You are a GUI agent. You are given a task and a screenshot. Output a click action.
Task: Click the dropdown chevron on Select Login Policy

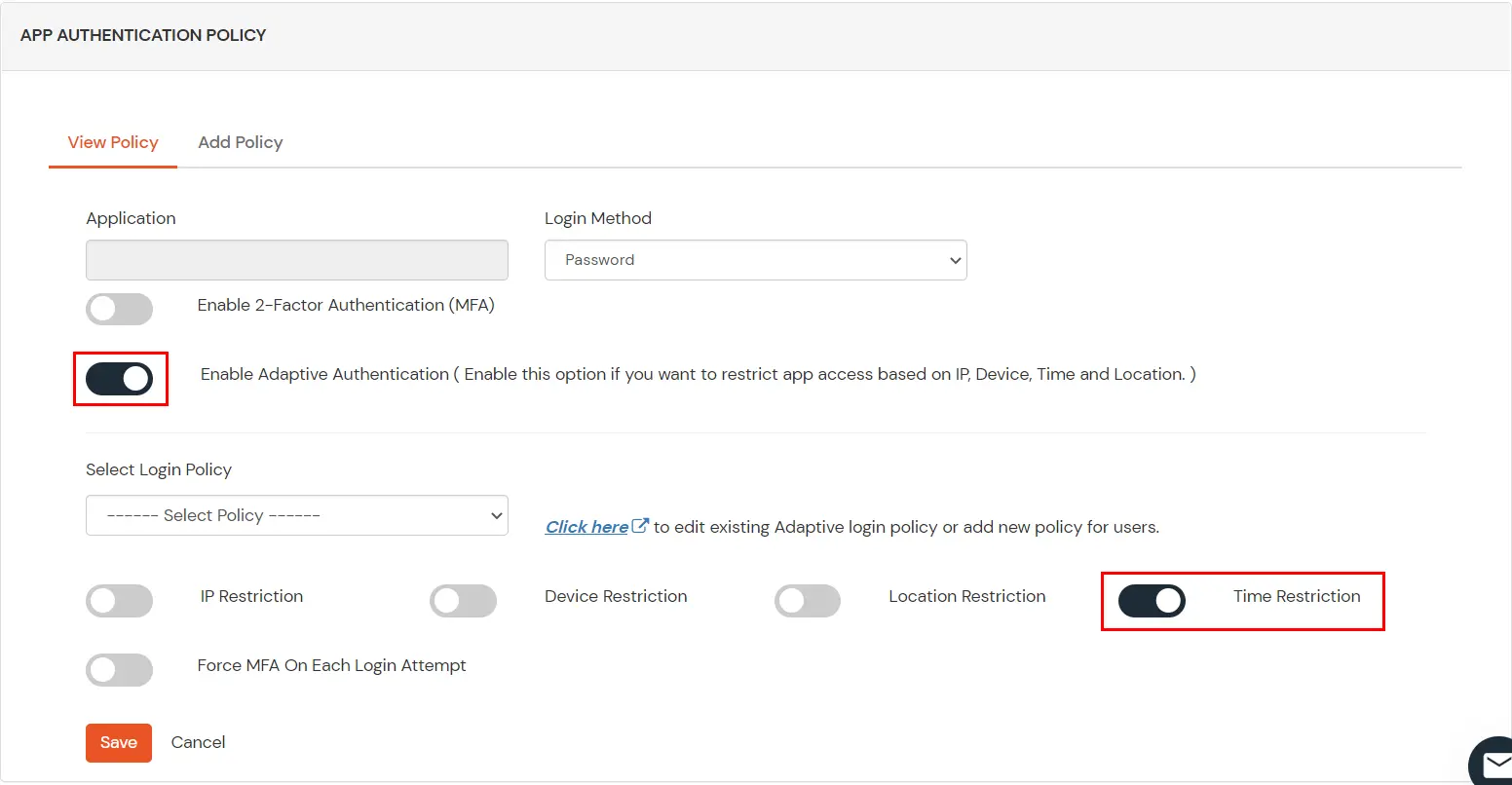click(495, 515)
